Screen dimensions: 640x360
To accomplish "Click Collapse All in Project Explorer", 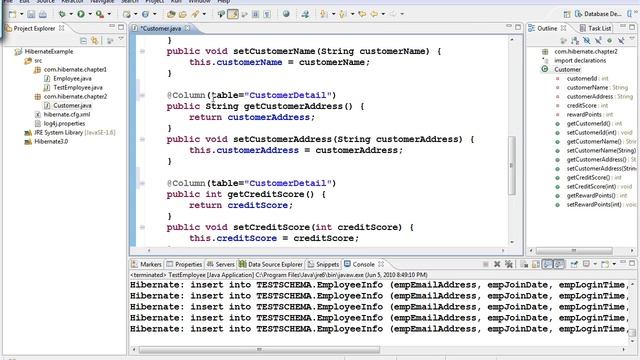I will 83,40.
